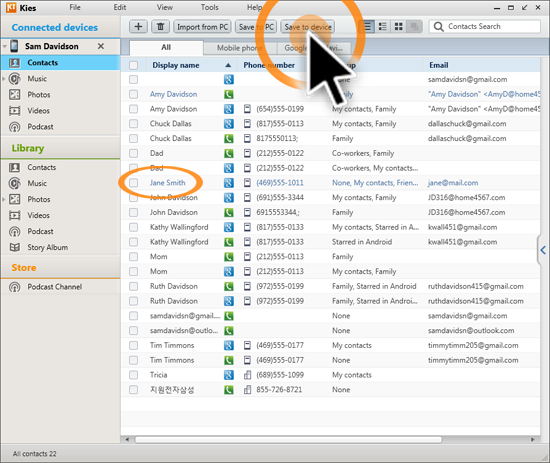Click Import from PC button

pyautogui.click(x=202, y=27)
